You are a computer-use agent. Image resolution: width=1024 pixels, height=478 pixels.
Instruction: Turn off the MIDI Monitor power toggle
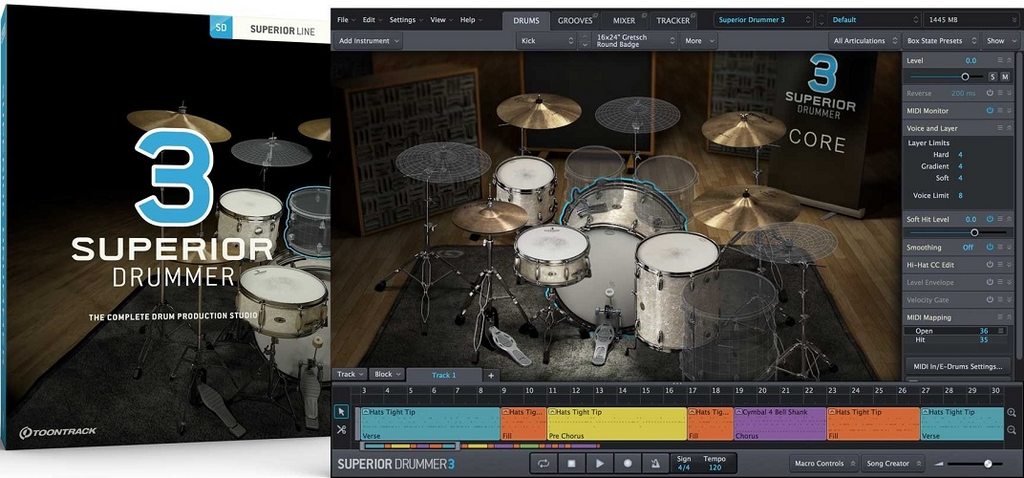(x=990, y=111)
